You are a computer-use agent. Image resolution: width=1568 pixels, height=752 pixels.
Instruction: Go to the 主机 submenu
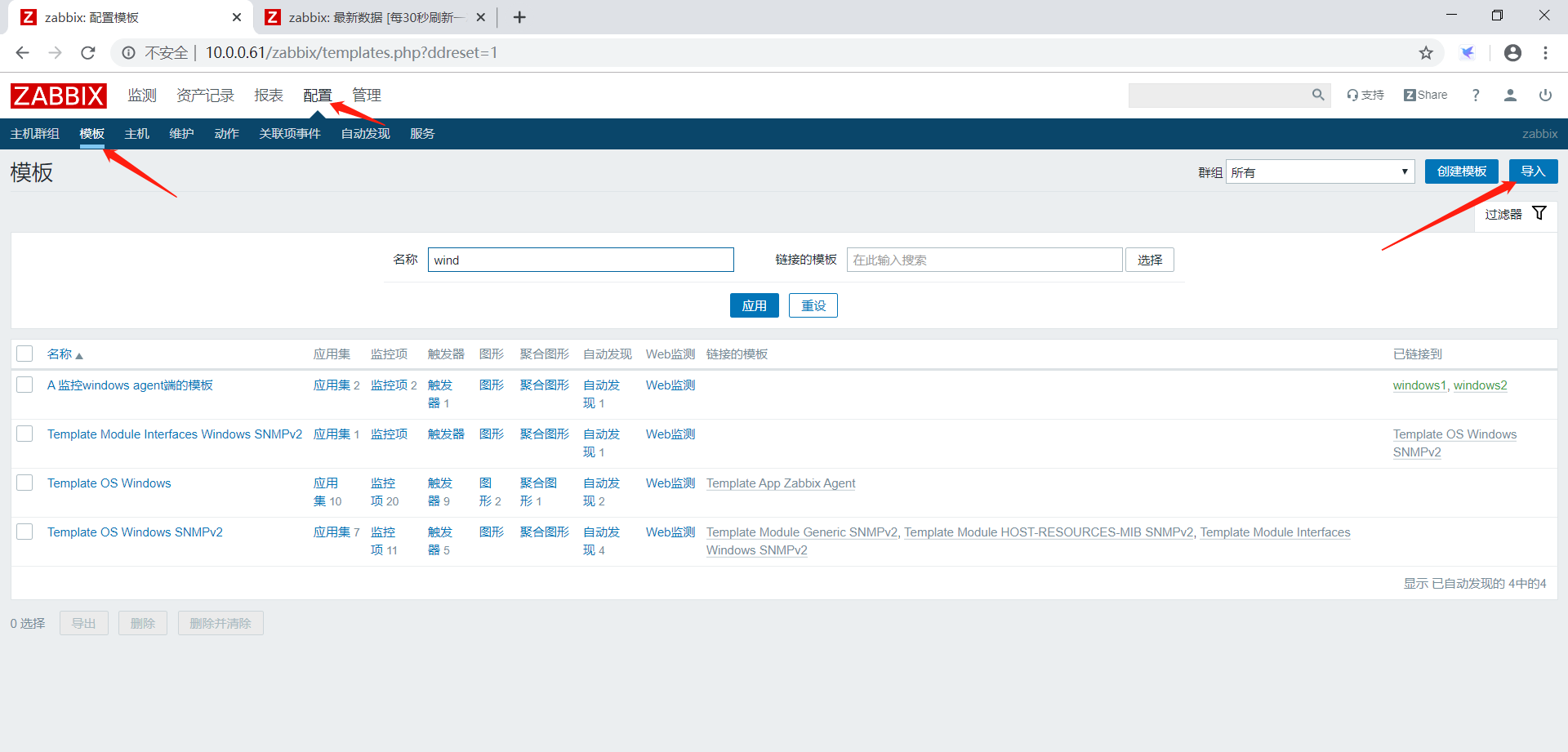tap(137, 134)
